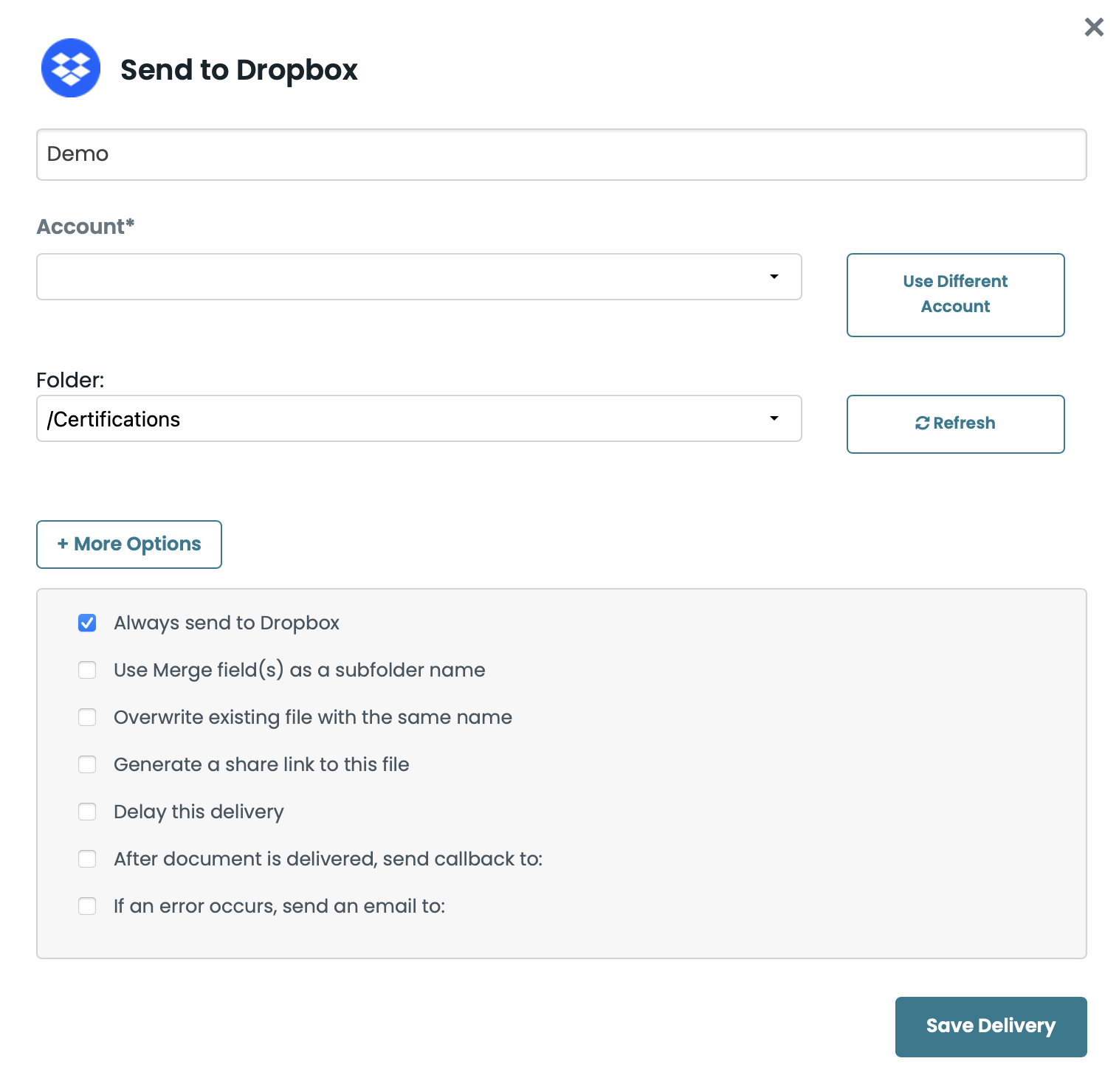Close the Send to Dropbox dialog
1119x1092 pixels.
[x=1093, y=27]
